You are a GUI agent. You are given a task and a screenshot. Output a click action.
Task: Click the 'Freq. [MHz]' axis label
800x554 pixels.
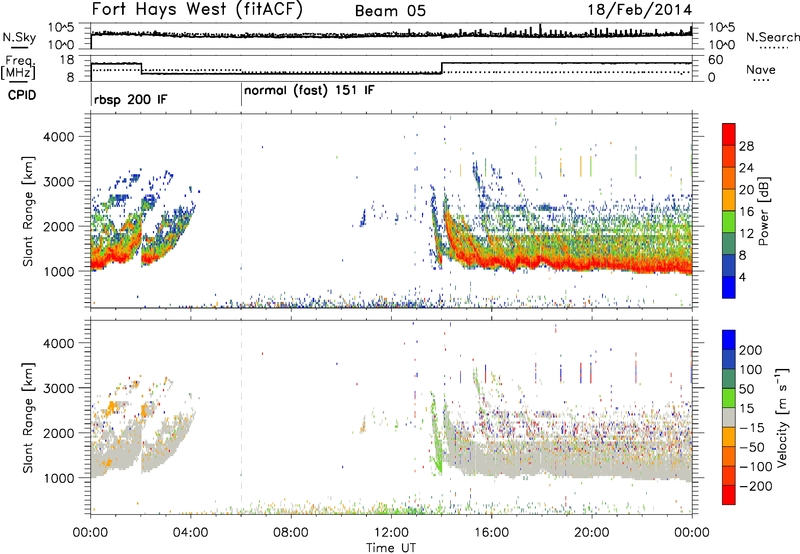click(18, 67)
